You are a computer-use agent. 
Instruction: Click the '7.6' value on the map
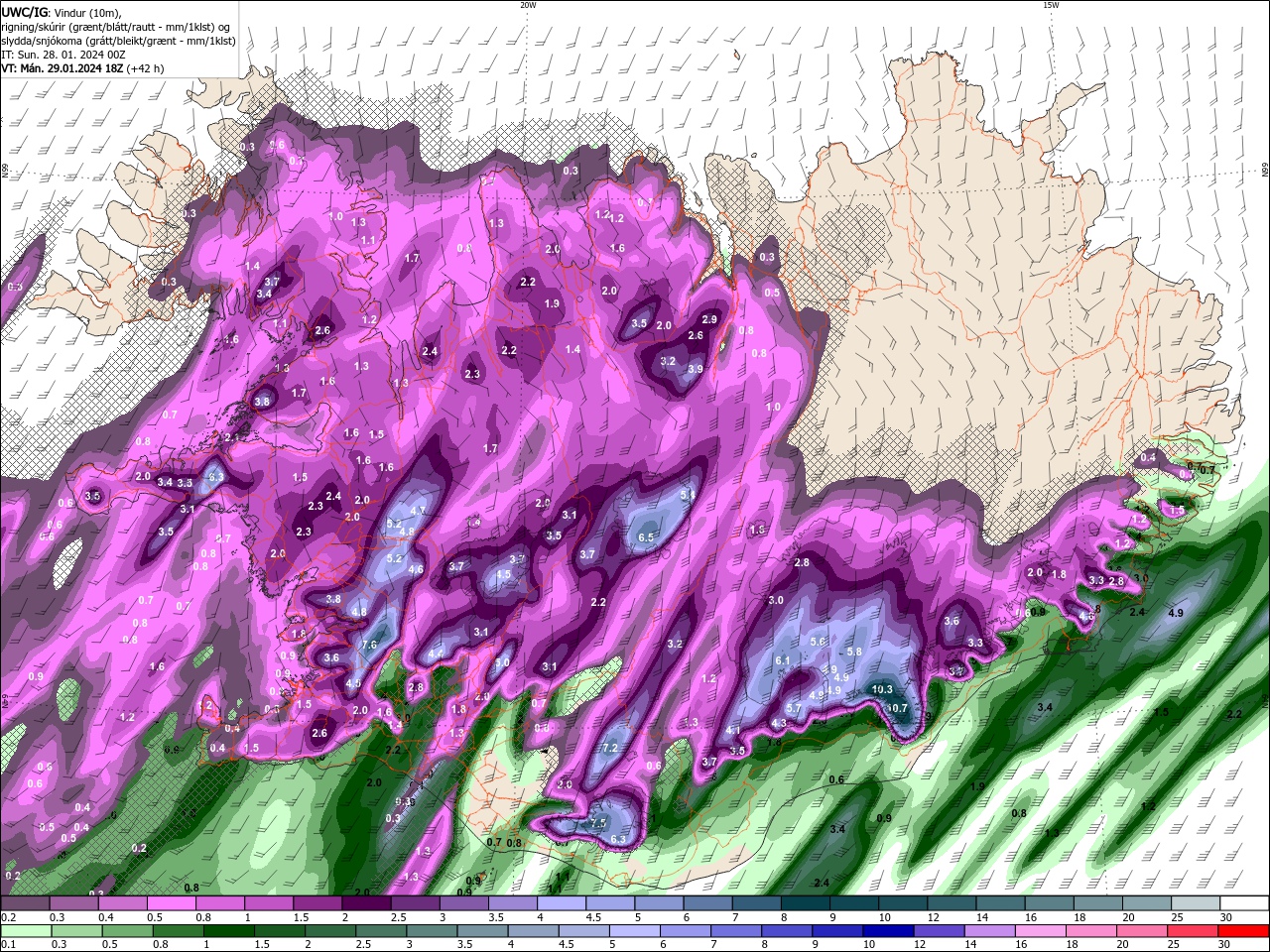[369, 645]
